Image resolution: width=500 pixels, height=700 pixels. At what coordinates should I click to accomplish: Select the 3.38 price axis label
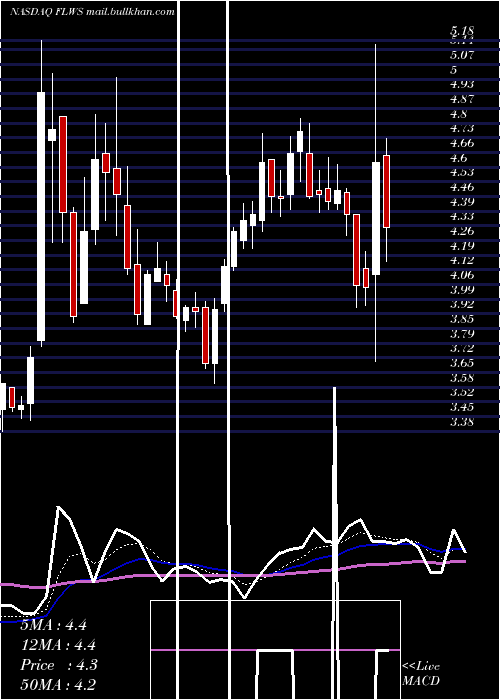click(462, 422)
